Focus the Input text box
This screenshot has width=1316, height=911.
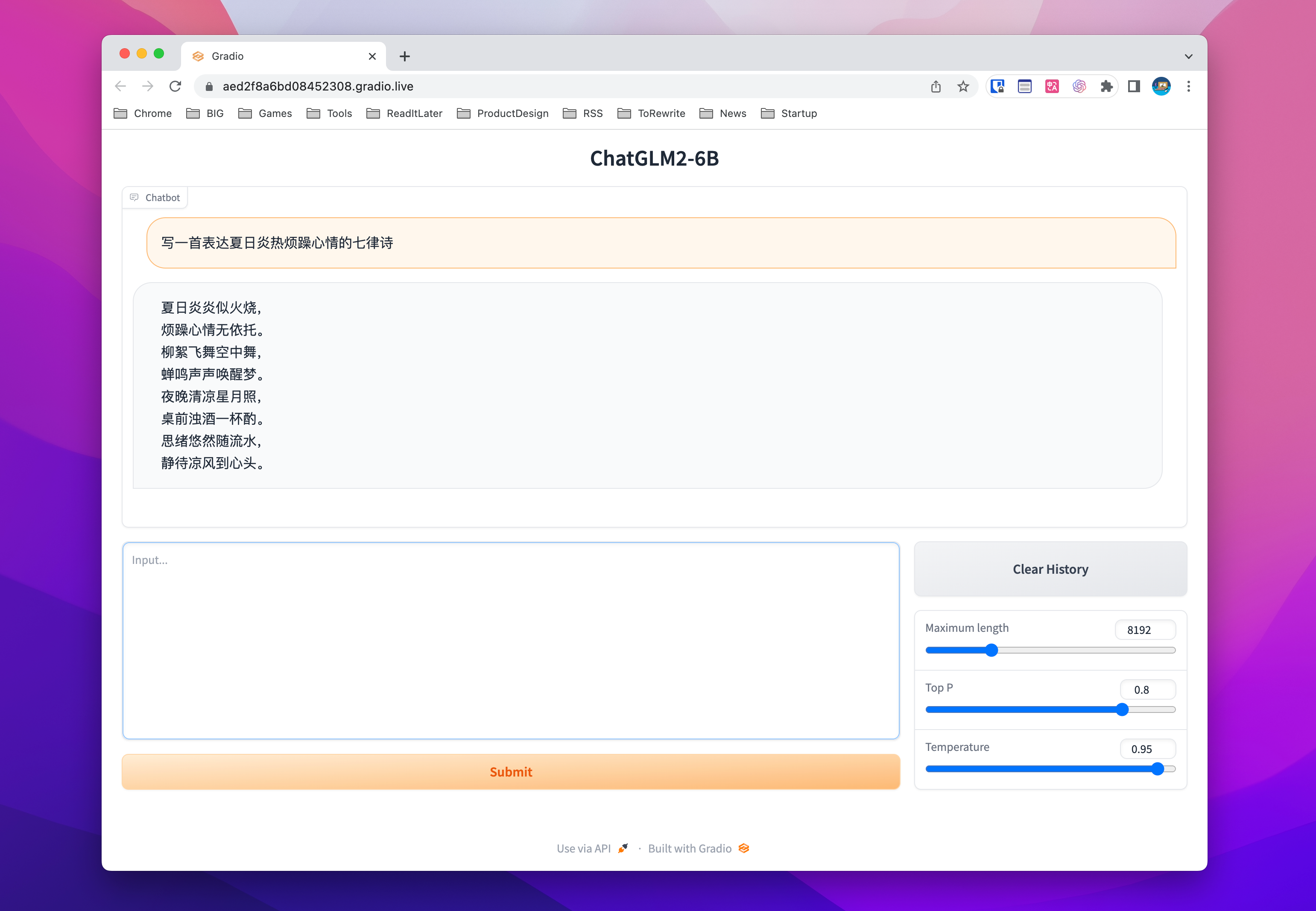pos(510,640)
